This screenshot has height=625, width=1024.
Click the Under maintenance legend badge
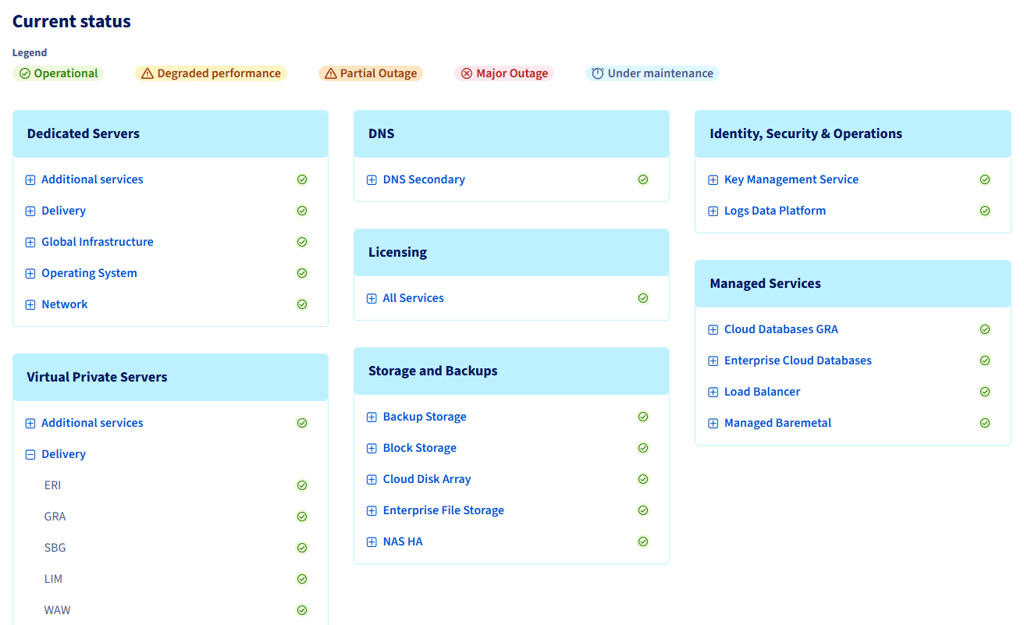[652, 73]
